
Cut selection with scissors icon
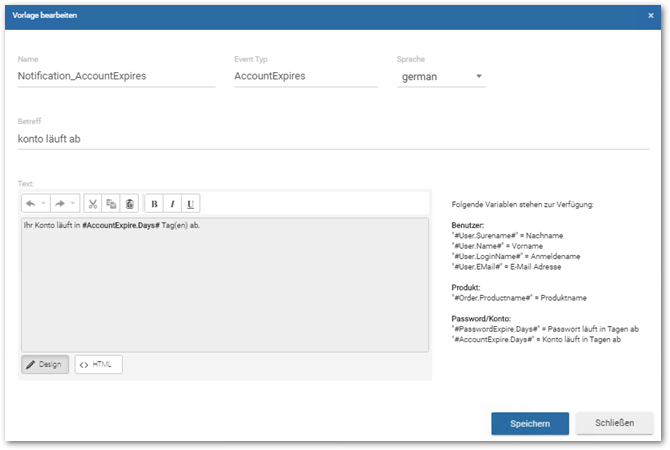[93, 204]
